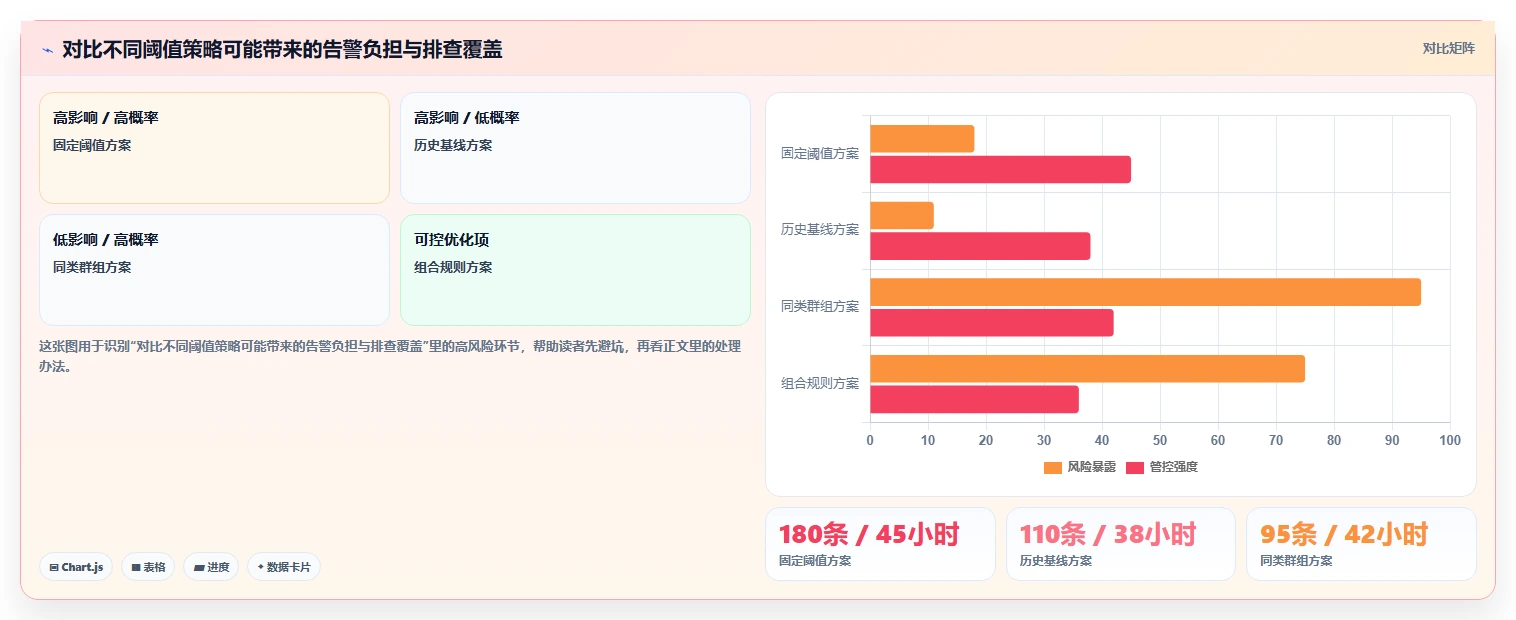Click the 同类群组方案 y-axis label
1516x620 pixels.
[x=820, y=307]
